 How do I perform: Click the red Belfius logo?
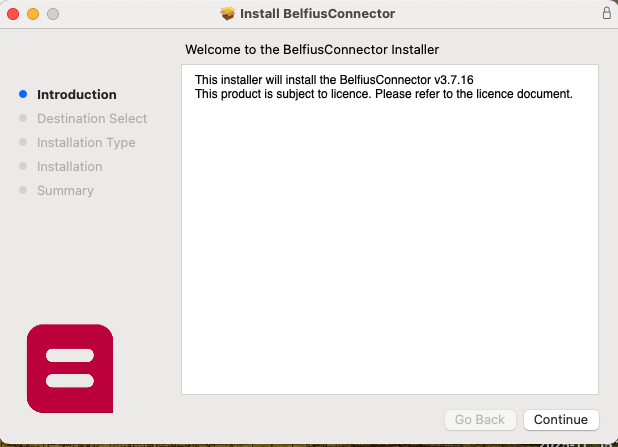point(69,368)
